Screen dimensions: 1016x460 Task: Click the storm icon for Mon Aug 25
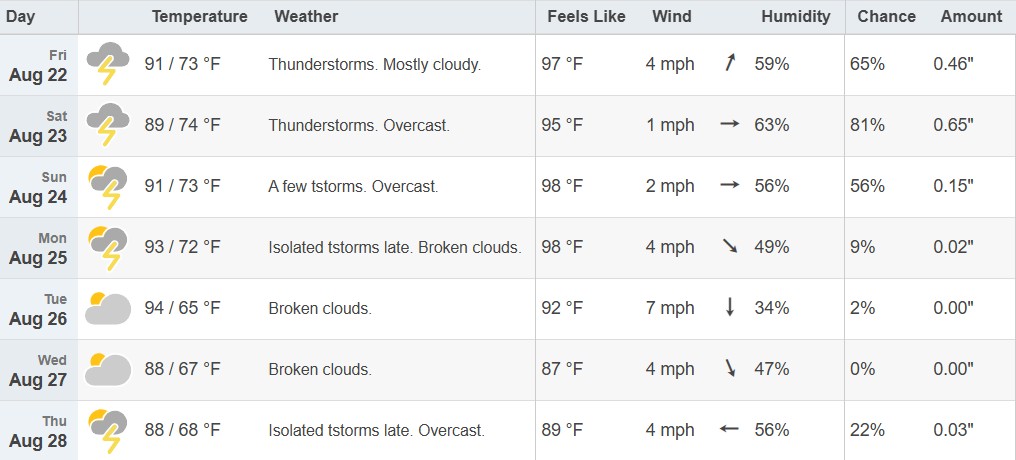[x=108, y=247]
